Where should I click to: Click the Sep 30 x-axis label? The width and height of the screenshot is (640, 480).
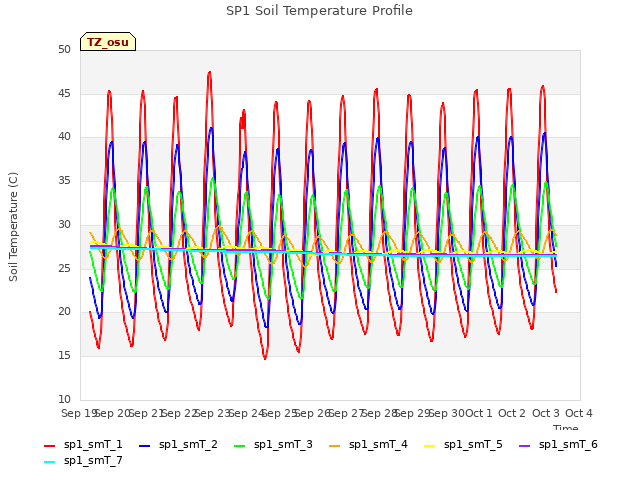[446, 413]
